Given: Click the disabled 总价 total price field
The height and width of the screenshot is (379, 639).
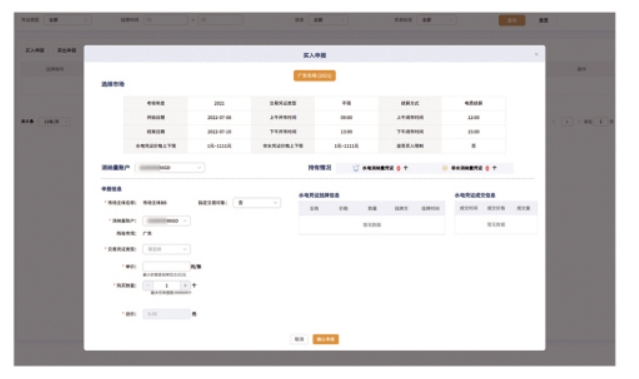Looking at the screenshot, I should [166, 314].
